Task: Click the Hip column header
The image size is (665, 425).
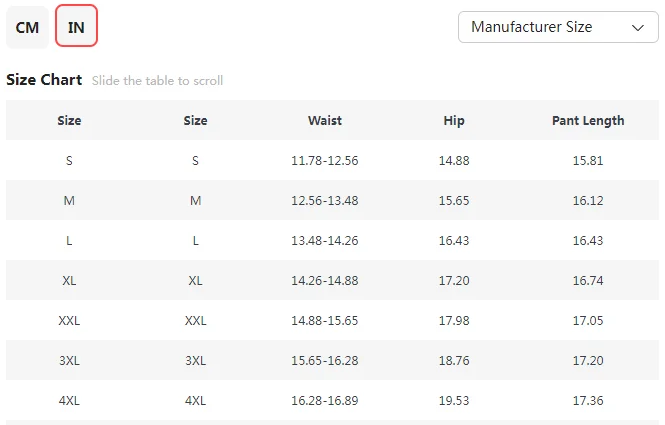Action: pyautogui.click(x=454, y=120)
